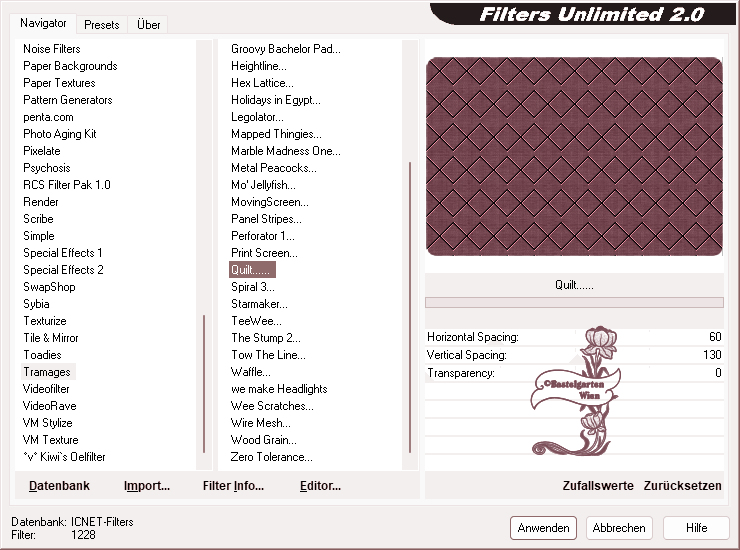Click Zufallswerte to randomize values
Image resolution: width=740 pixels, height=550 pixels.
click(x=597, y=485)
